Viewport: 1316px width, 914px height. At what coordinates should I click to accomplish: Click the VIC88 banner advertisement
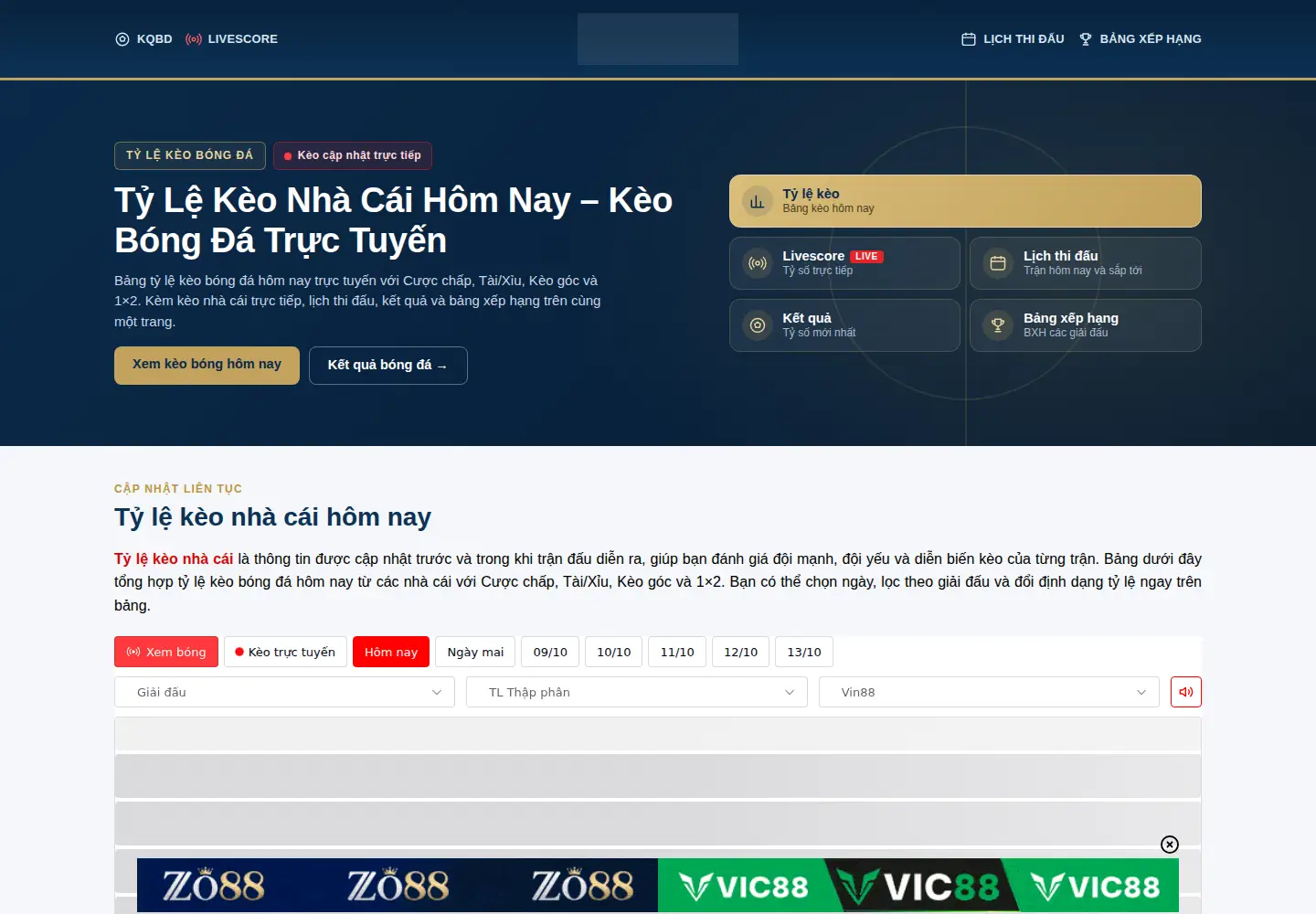(x=918, y=885)
